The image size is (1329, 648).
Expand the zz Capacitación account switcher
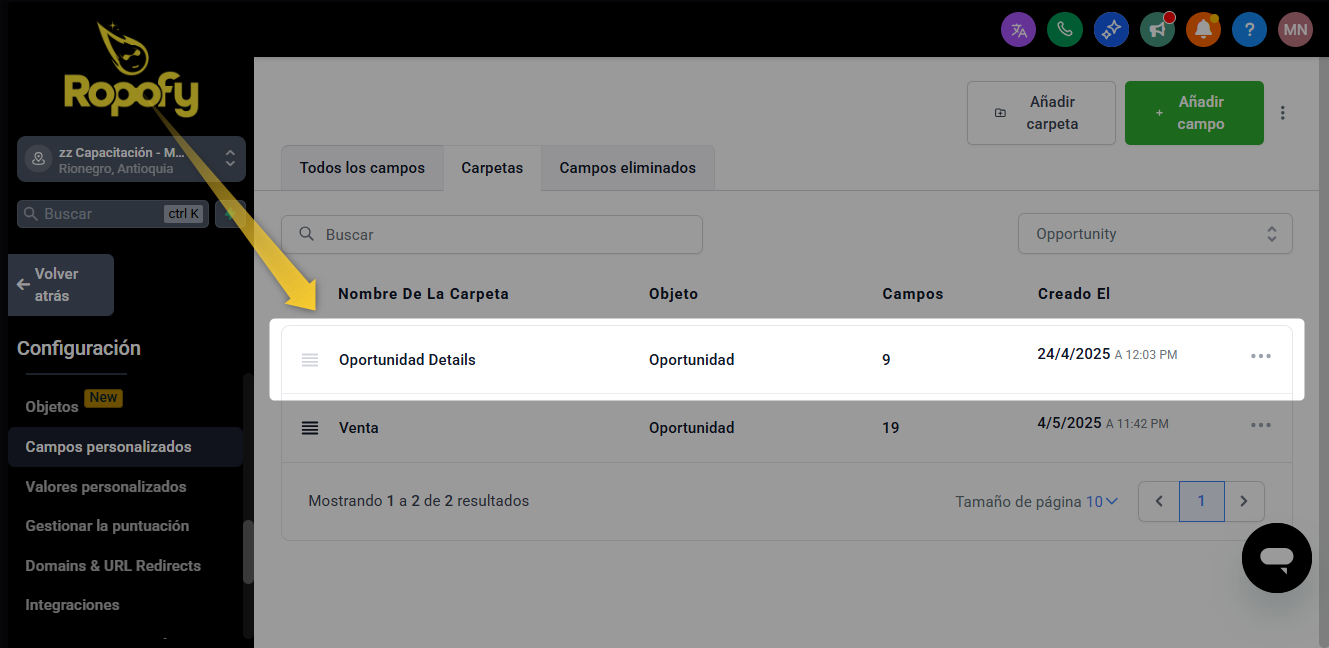(131, 159)
